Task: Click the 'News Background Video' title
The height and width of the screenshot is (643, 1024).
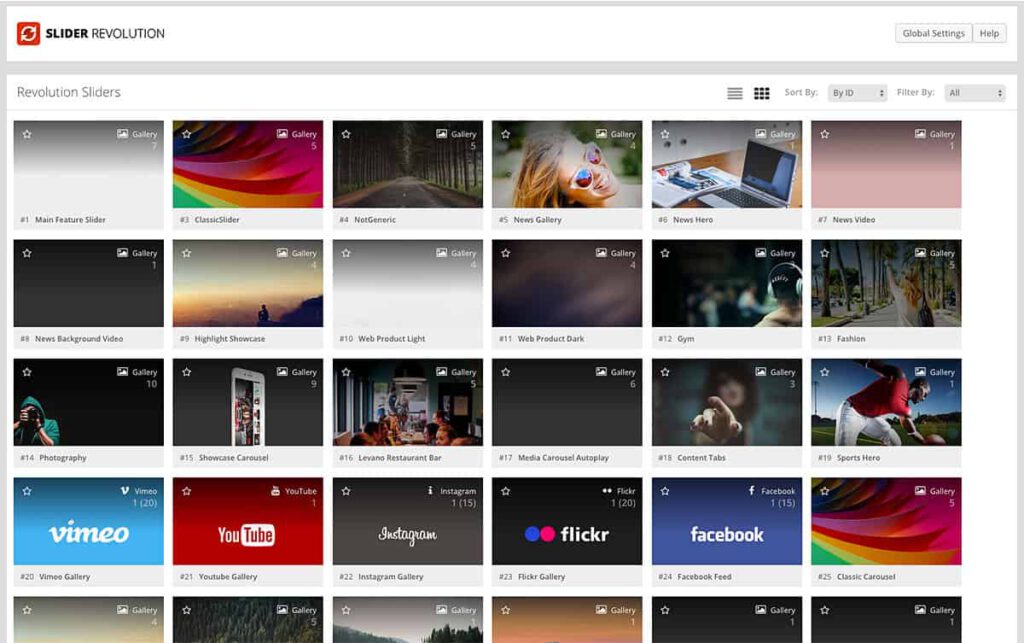Action: (x=79, y=339)
